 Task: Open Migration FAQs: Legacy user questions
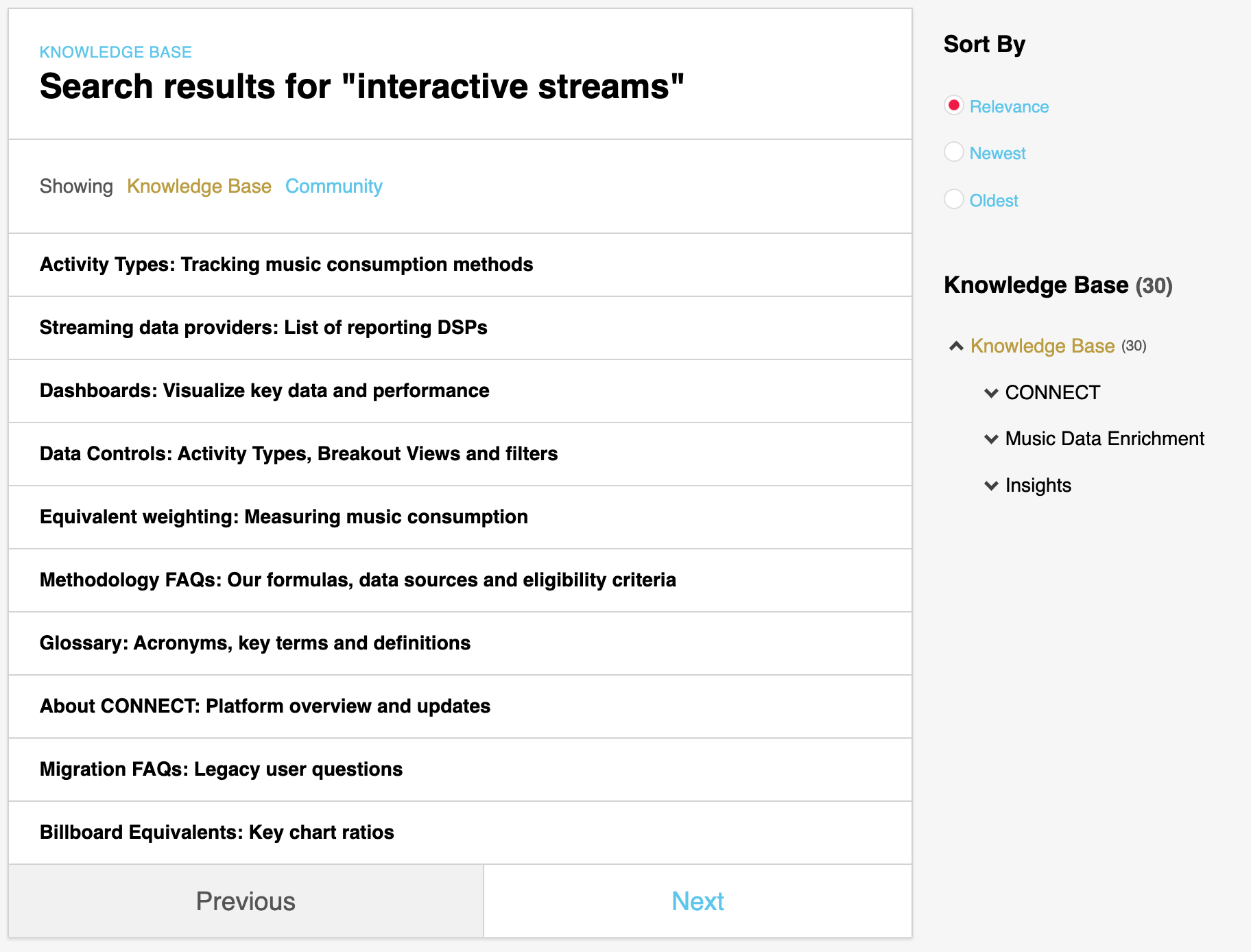pos(221,770)
